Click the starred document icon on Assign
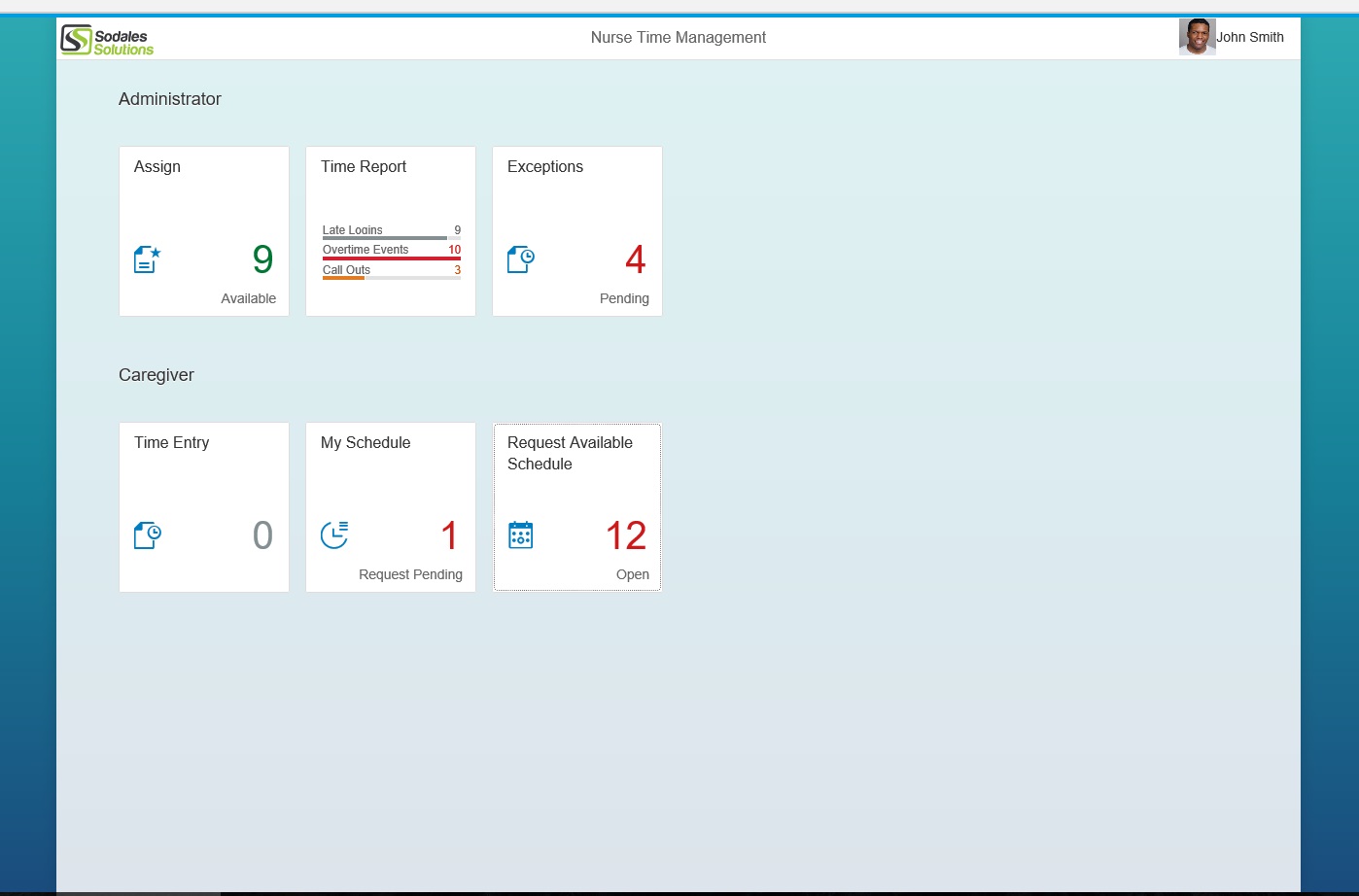This screenshot has height=896, width=1359. tap(146, 258)
